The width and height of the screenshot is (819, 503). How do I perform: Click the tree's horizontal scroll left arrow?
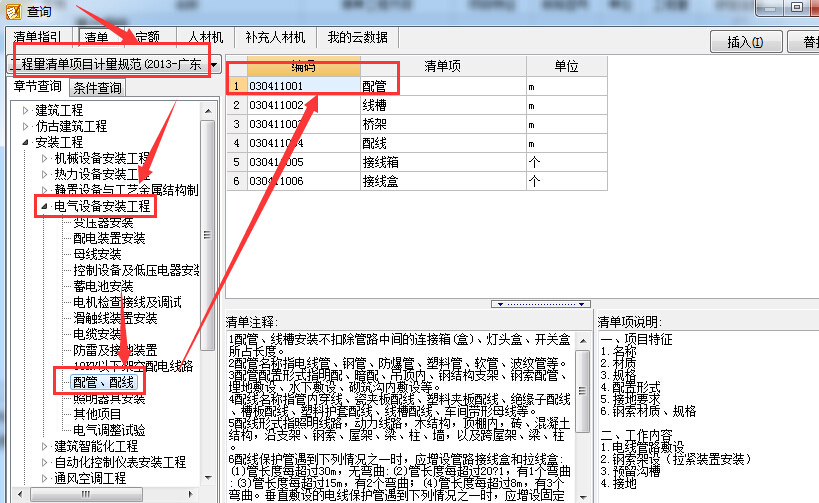20,494
